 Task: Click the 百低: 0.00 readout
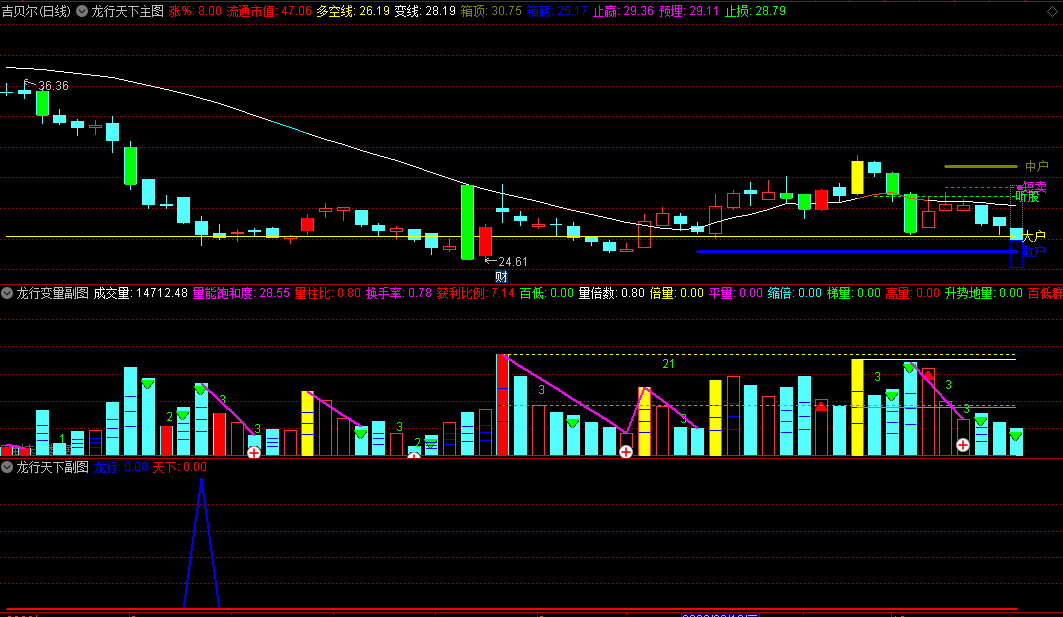pyautogui.click(x=546, y=293)
